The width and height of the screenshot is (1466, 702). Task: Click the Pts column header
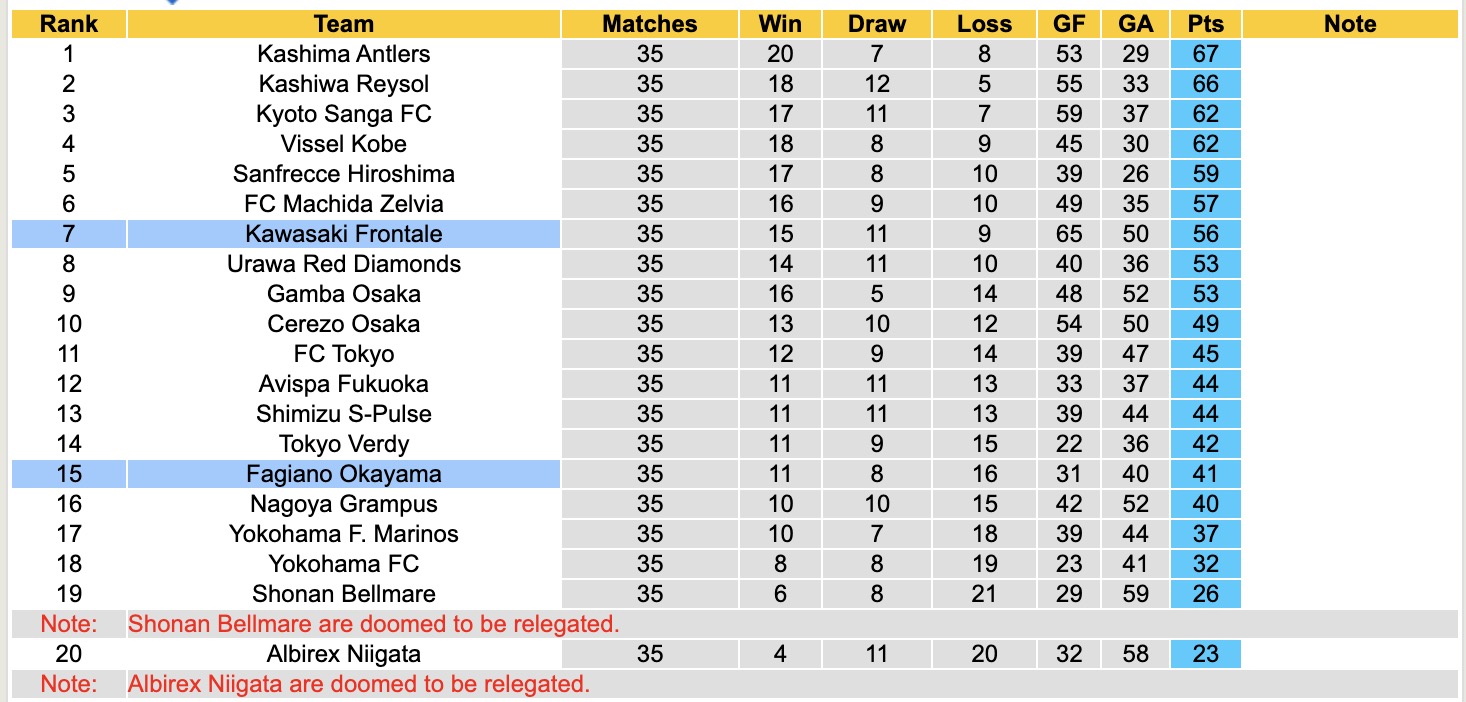pyautogui.click(x=1205, y=24)
